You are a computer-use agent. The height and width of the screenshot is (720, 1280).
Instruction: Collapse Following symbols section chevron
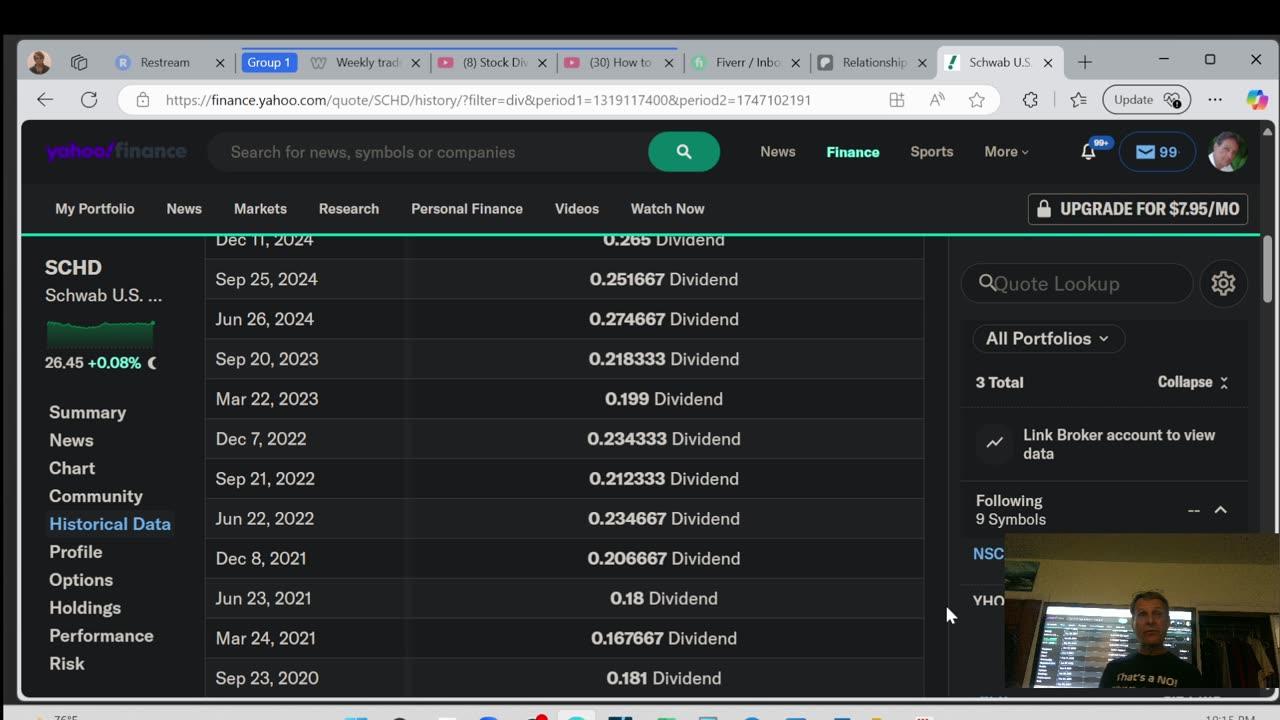pyautogui.click(x=1221, y=510)
